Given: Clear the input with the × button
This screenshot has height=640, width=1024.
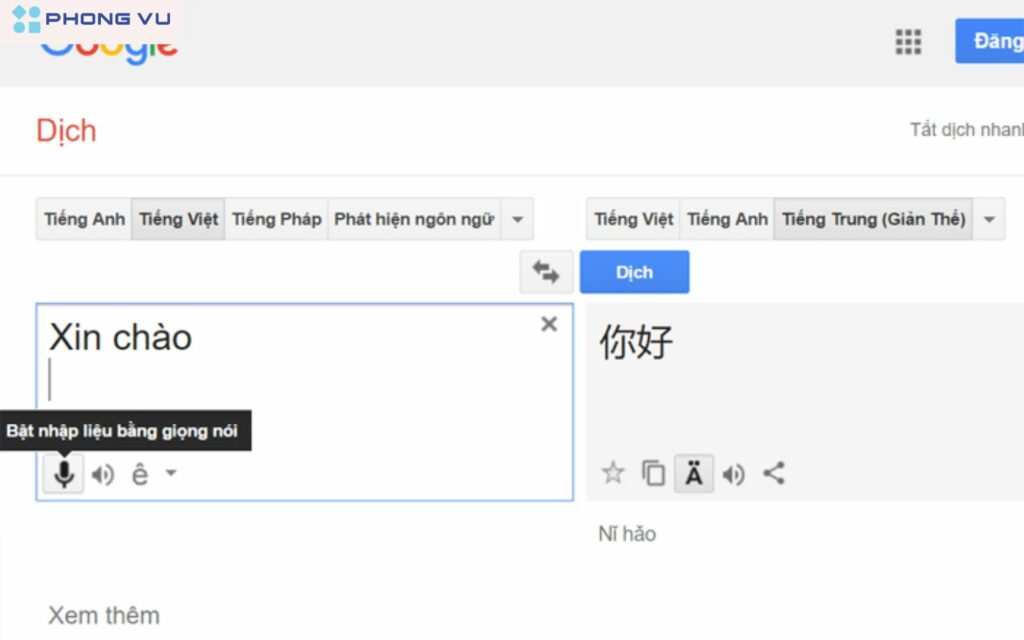Looking at the screenshot, I should coord(548,324).
